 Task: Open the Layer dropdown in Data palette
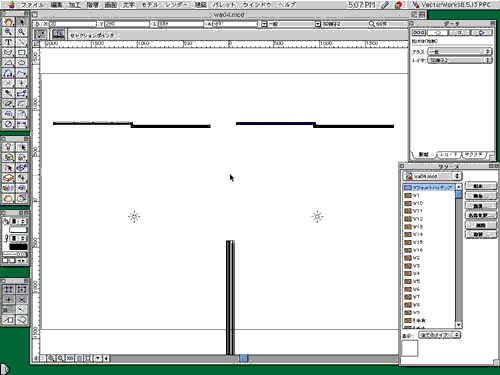[460, 60]
